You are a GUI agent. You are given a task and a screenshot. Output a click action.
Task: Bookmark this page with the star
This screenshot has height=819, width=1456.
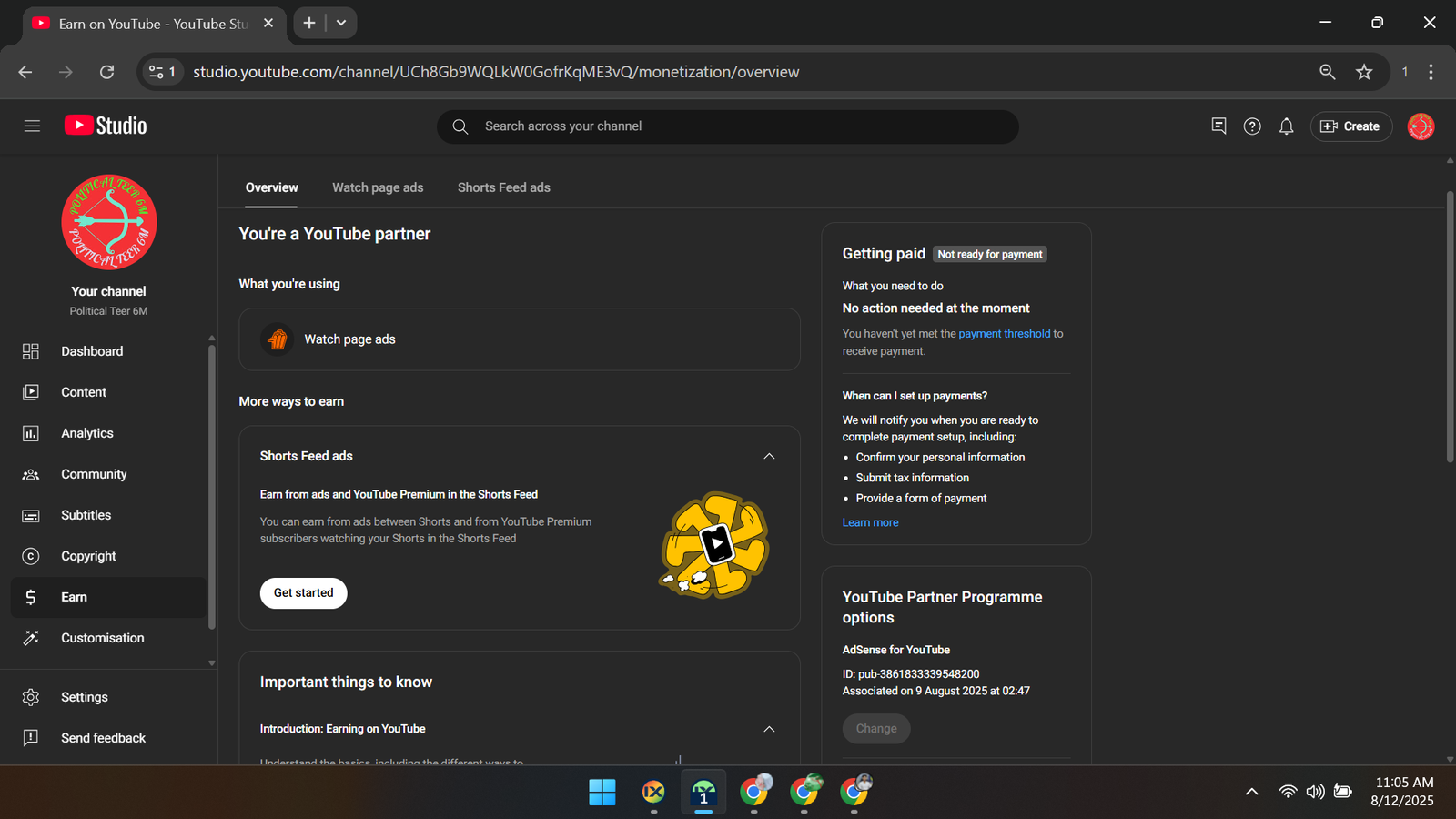point(1364,72)
